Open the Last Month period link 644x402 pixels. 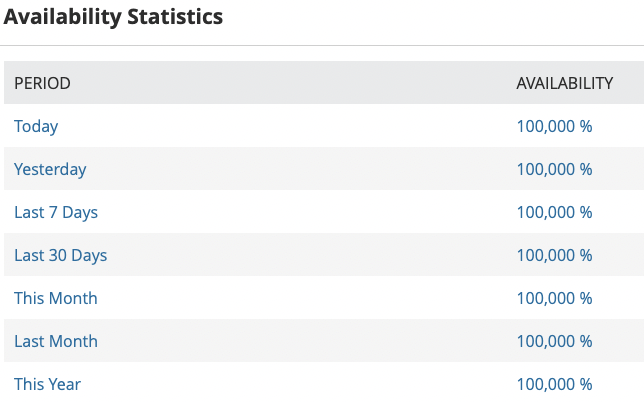pos(56,341)
